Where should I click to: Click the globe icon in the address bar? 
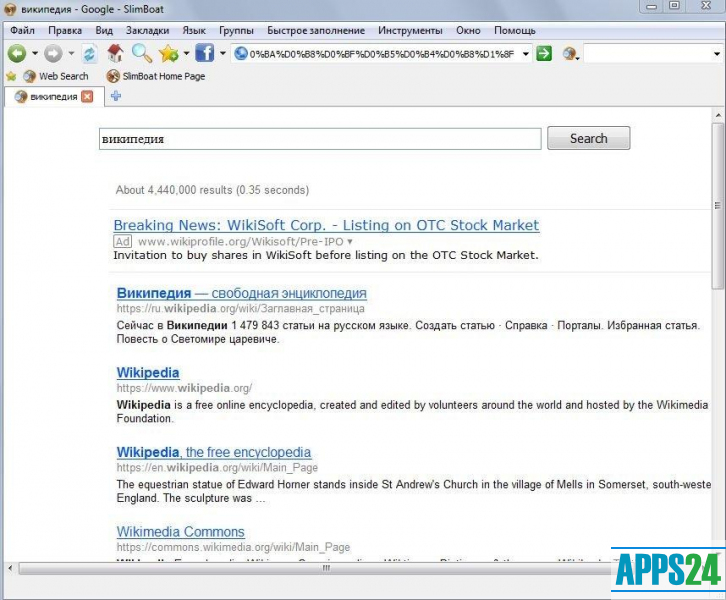pyautogui.click(x=240, y=54)
